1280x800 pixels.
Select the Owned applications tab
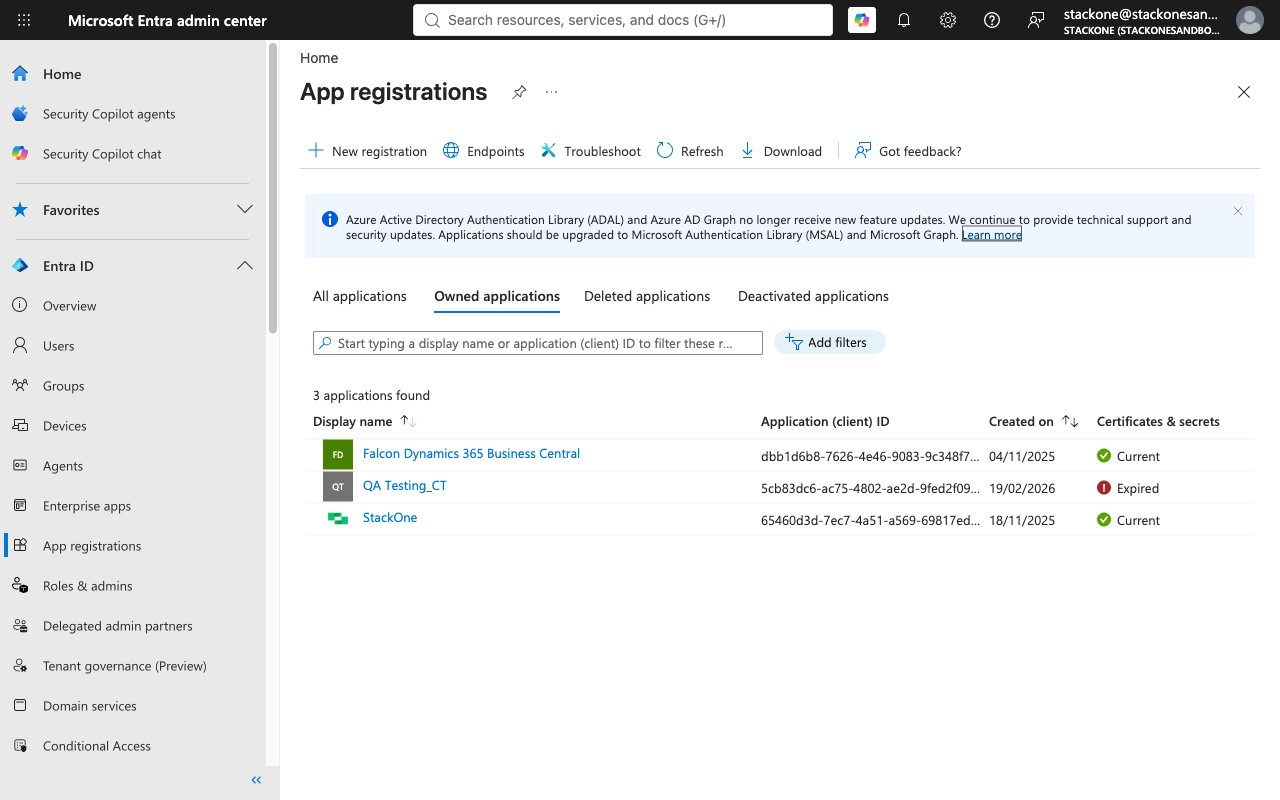(497, 297)
